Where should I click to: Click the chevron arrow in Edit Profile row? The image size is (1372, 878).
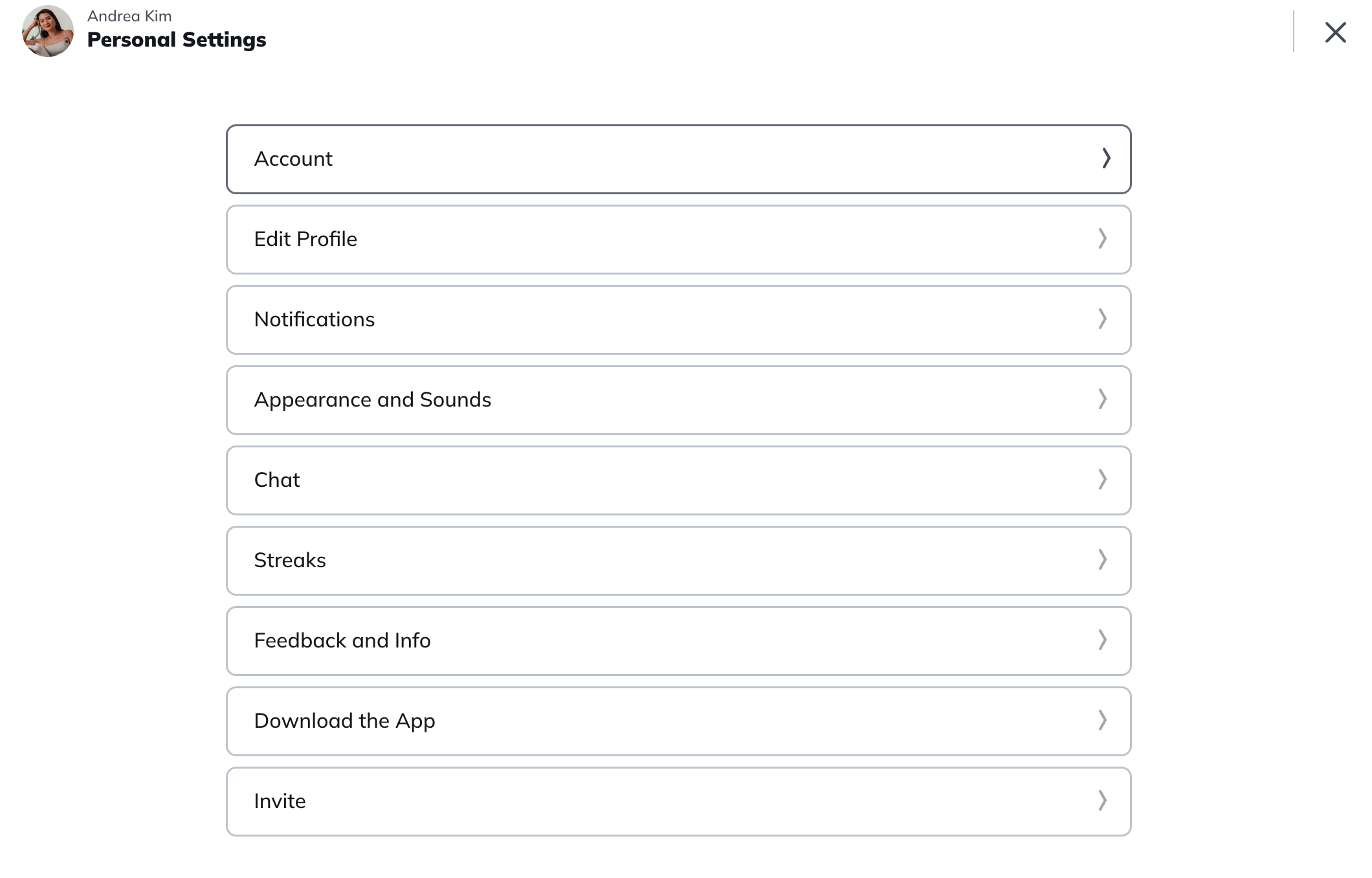coord(1102,239)
